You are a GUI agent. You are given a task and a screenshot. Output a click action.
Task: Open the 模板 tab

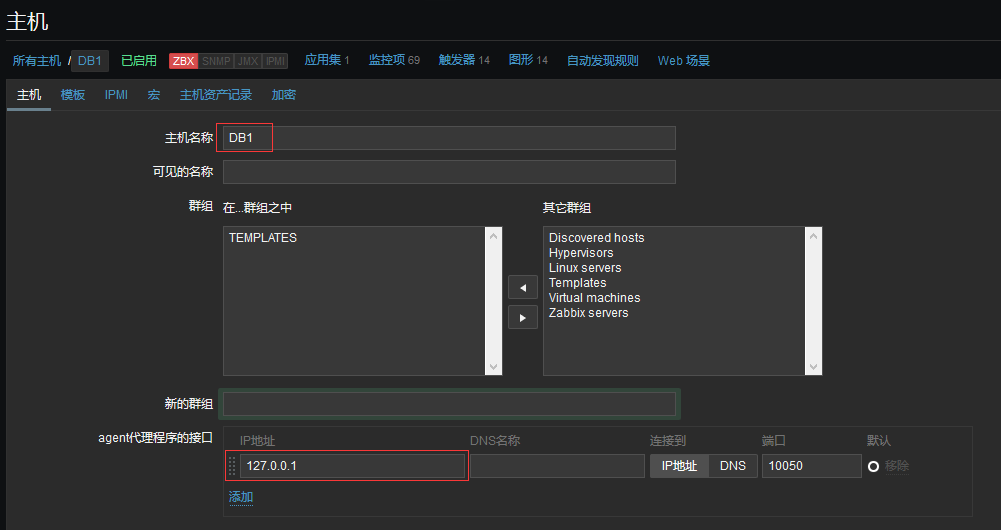(x=73, y=95)
